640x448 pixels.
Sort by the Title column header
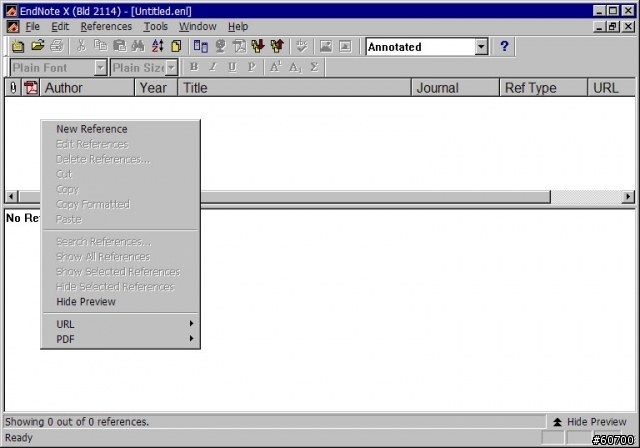click(x=294, y=88)
